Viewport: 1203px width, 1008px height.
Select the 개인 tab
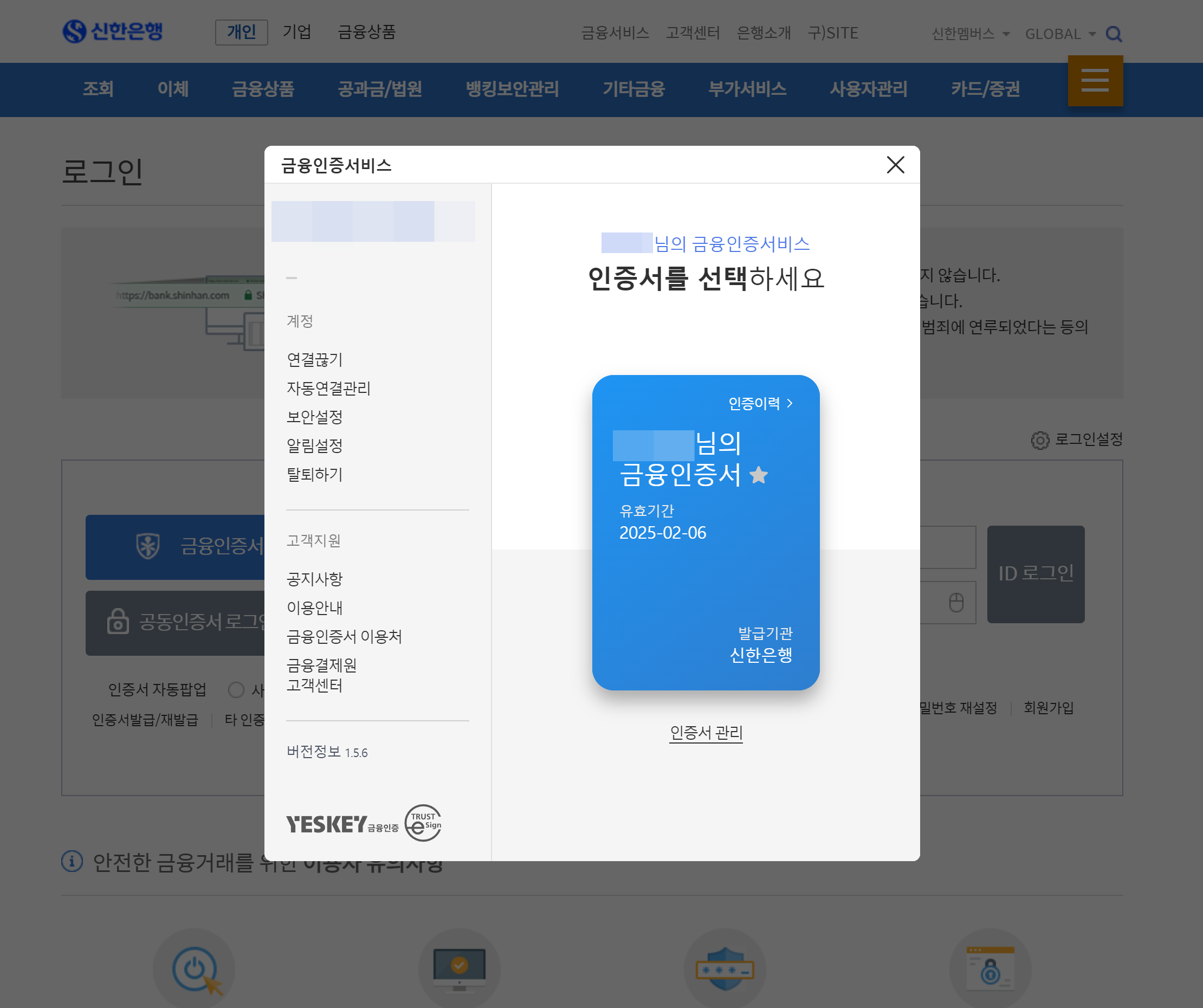coord(241,32)
